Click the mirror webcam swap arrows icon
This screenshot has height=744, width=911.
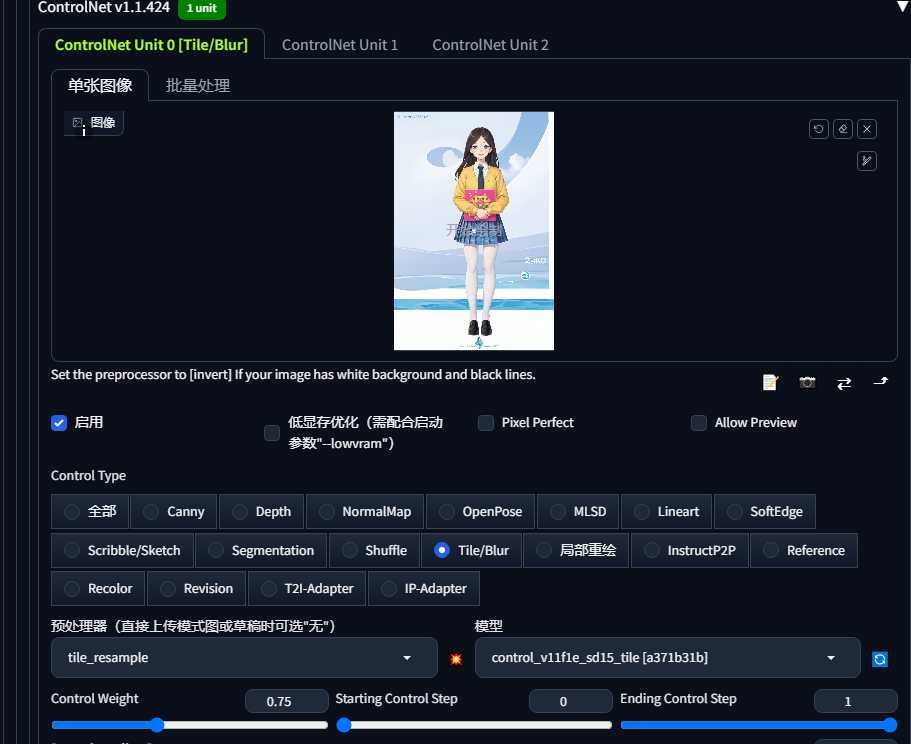(x=844, y=383)
